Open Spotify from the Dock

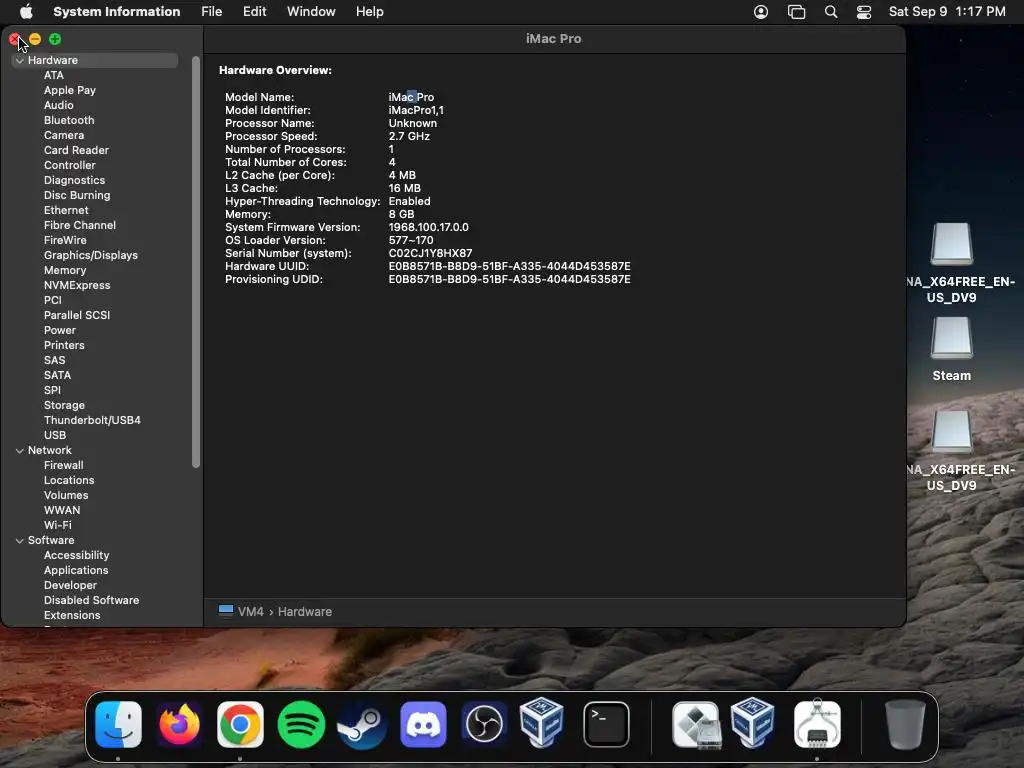pyautogui.click(x=301, y=724)
